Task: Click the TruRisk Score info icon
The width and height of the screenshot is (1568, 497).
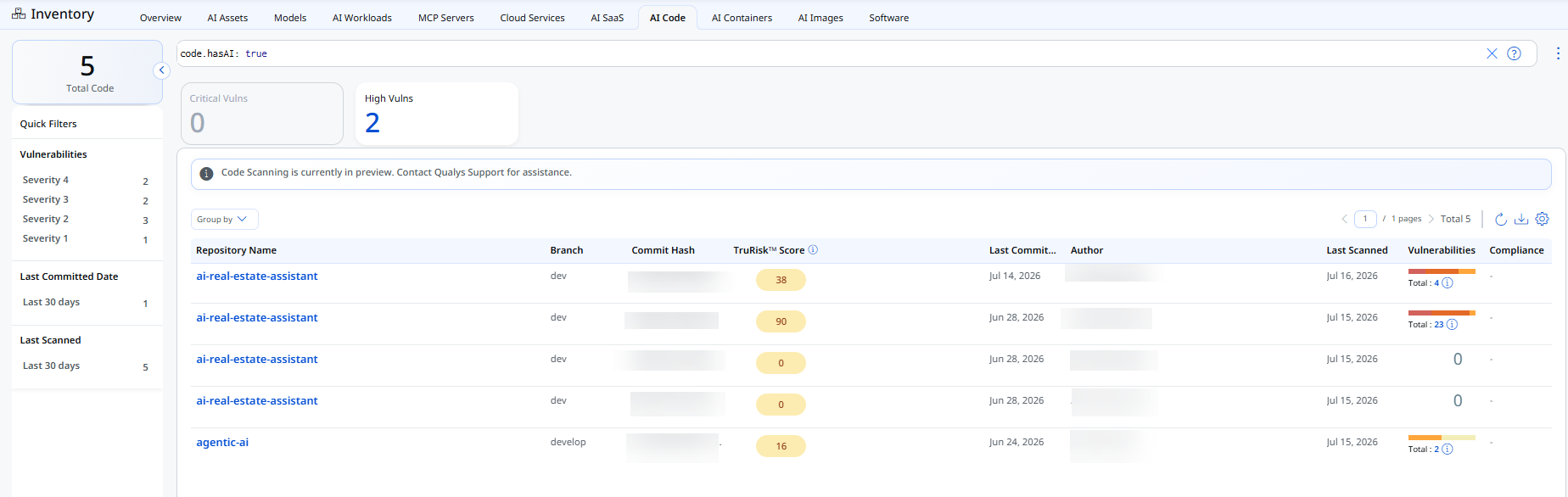Action: click(813, 250)
